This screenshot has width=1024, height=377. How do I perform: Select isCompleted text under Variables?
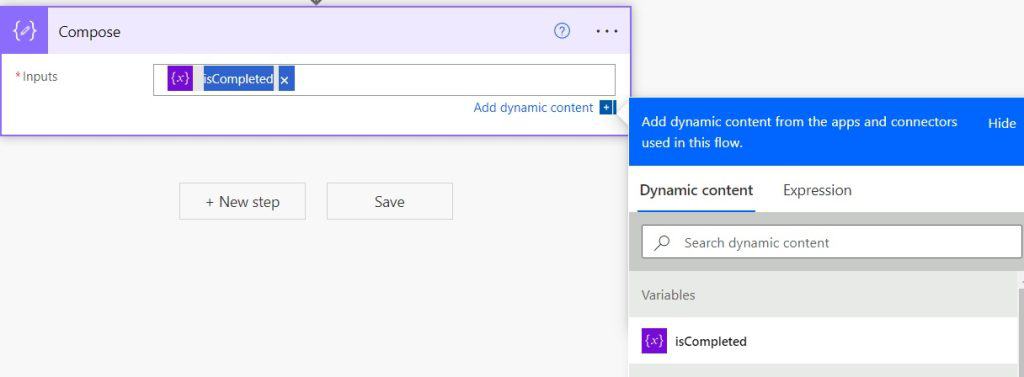tap(711, 342)
